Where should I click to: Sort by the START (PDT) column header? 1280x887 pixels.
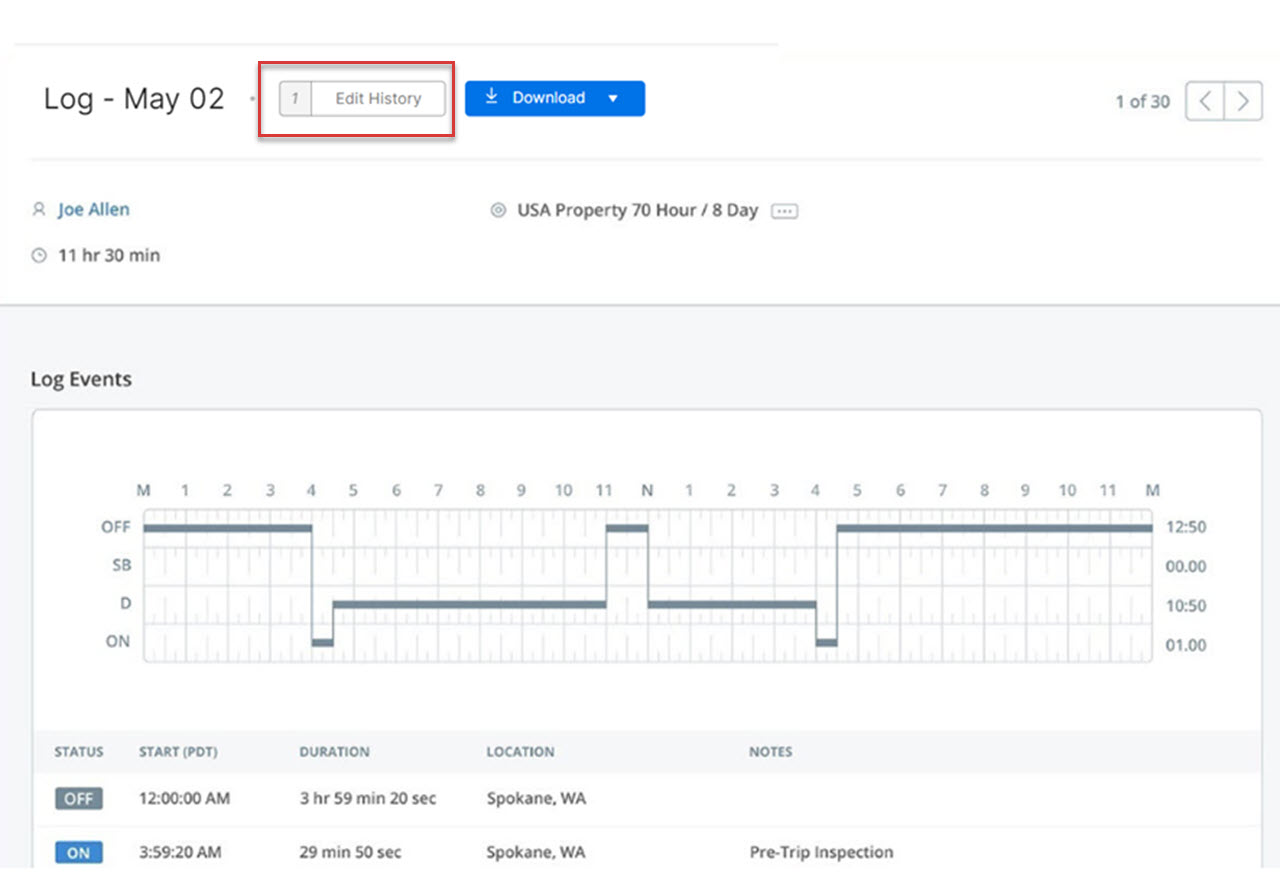178,752
